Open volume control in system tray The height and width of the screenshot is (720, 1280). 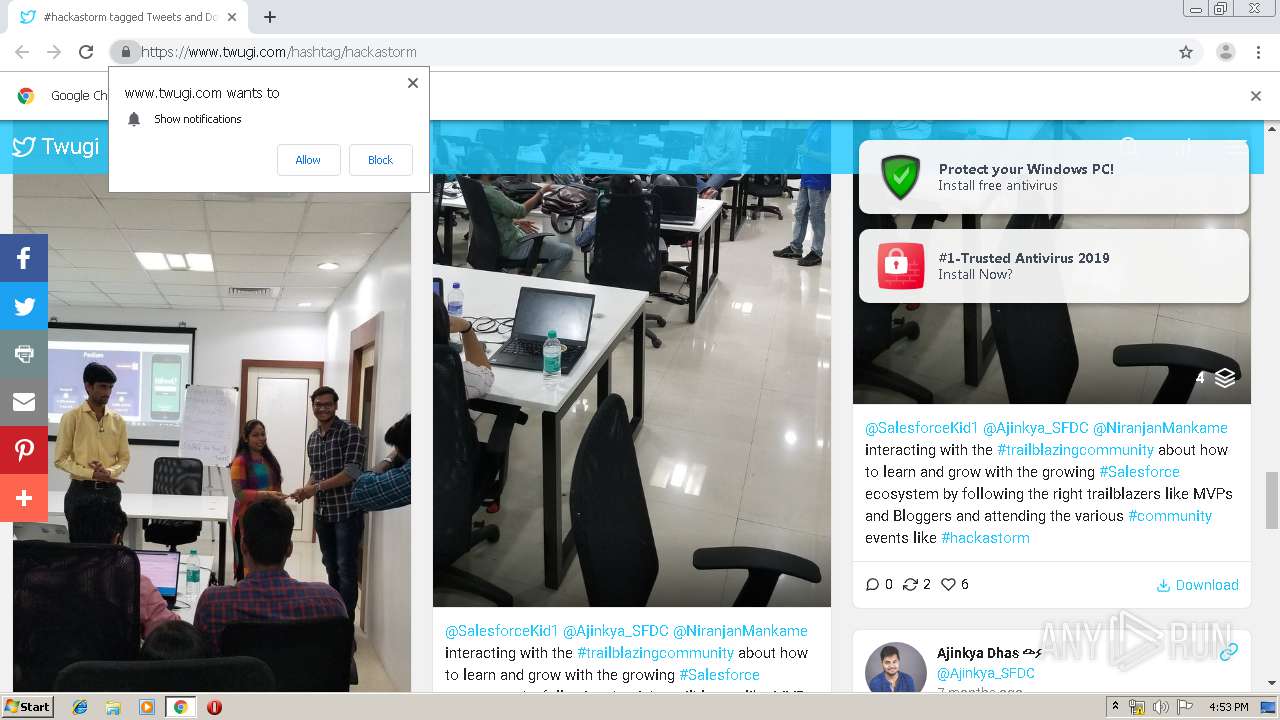[1160, 707]
